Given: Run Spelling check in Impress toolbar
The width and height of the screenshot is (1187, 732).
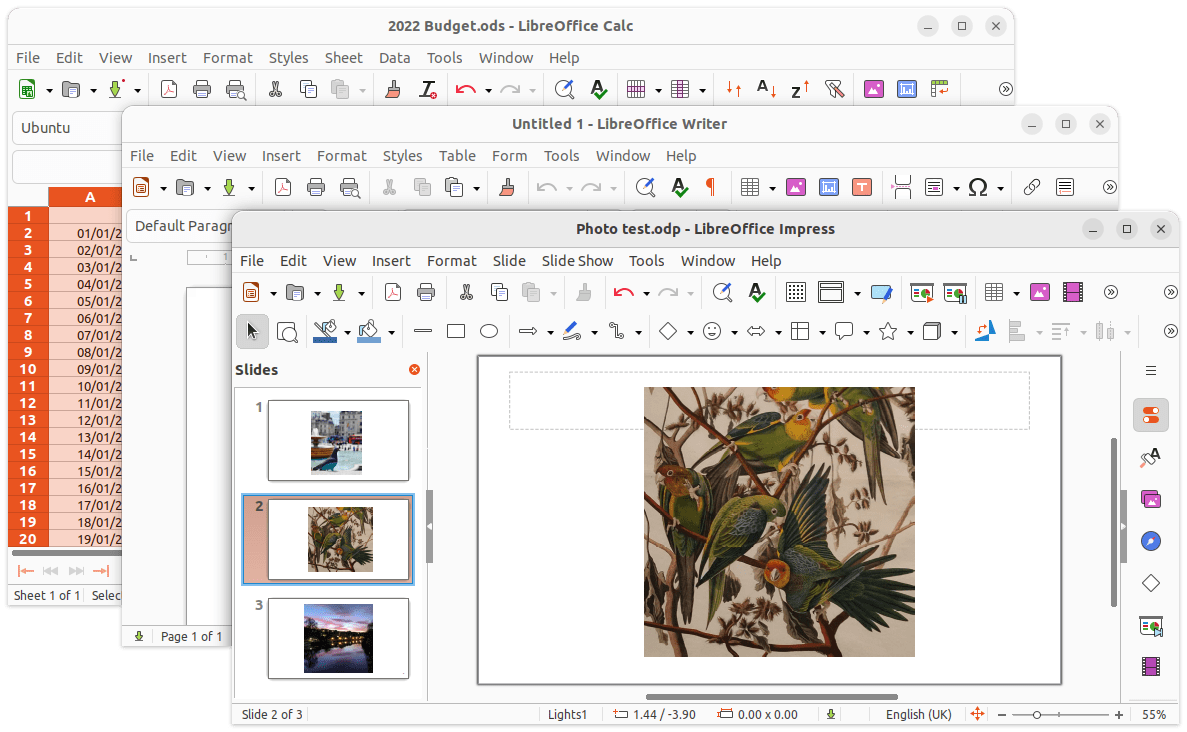Looking at the screenshot, I should click(x=756, y=292).
